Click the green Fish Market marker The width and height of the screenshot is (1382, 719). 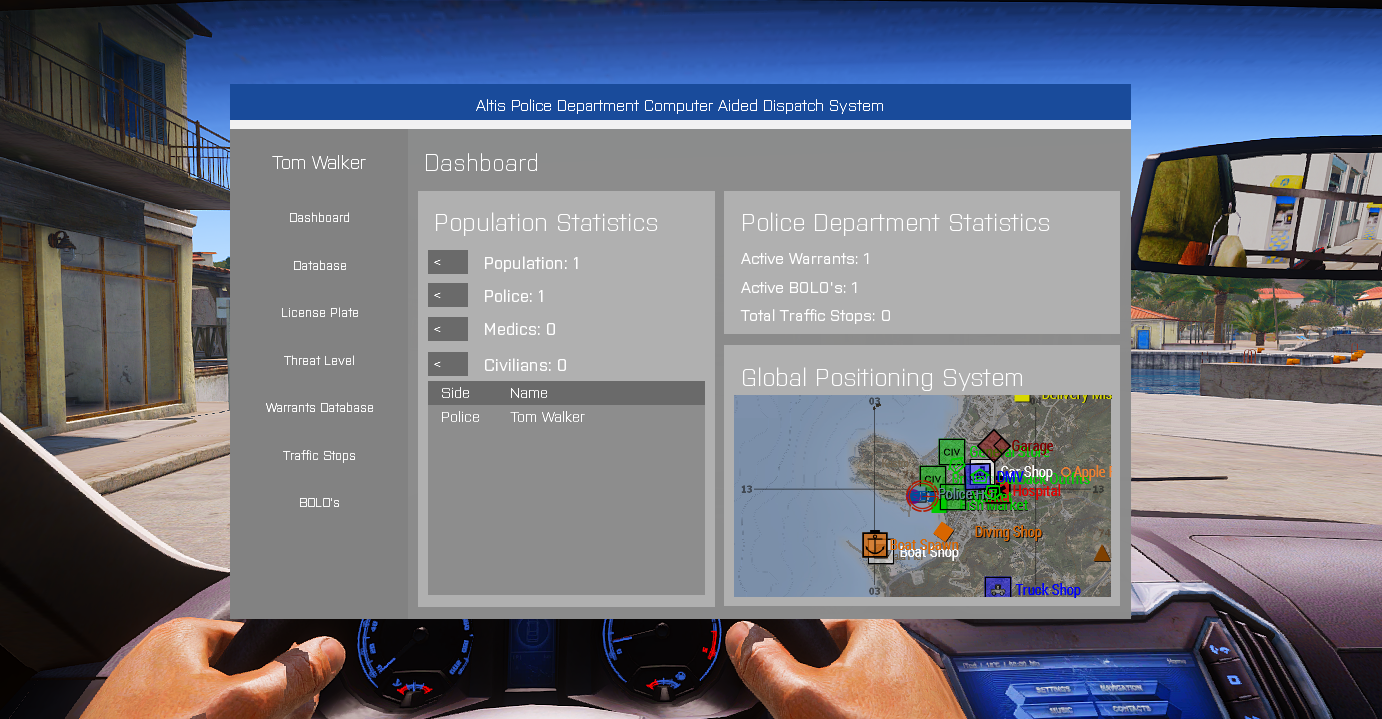pyautogui.click(x=991, y=490)
